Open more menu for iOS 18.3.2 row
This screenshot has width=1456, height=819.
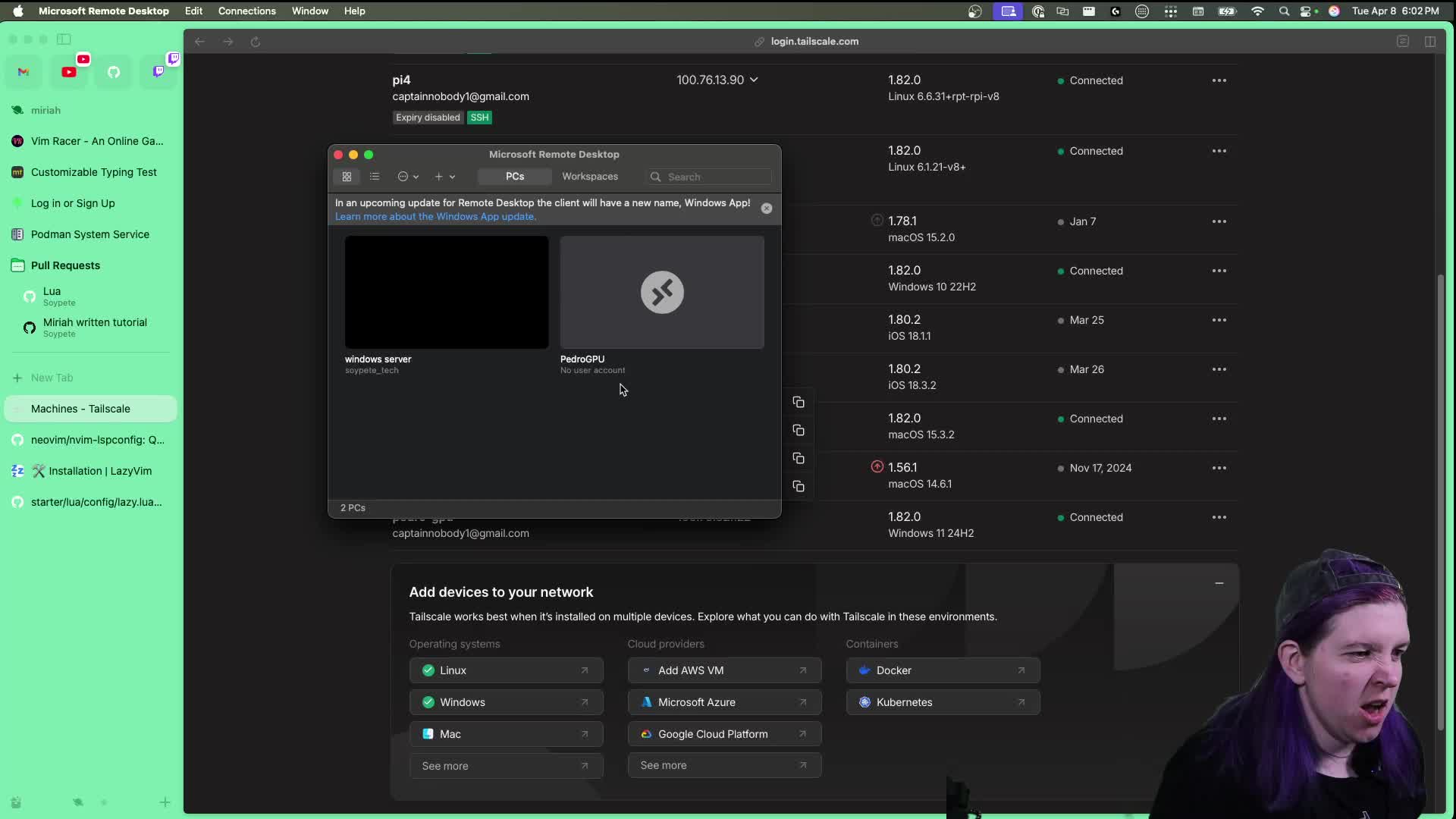pos(1219,369)
